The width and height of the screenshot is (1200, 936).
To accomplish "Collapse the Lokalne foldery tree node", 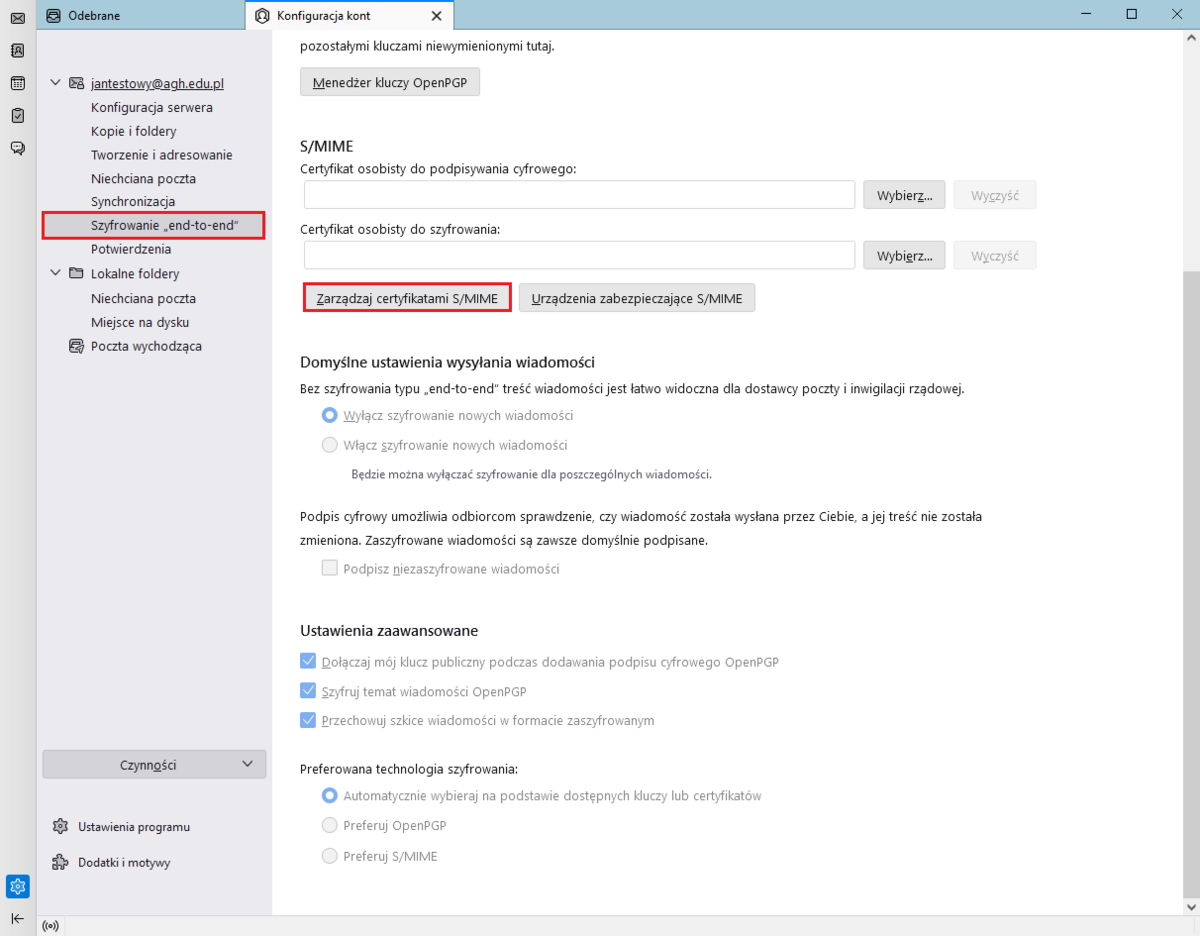I will click(x=56, y=273).
